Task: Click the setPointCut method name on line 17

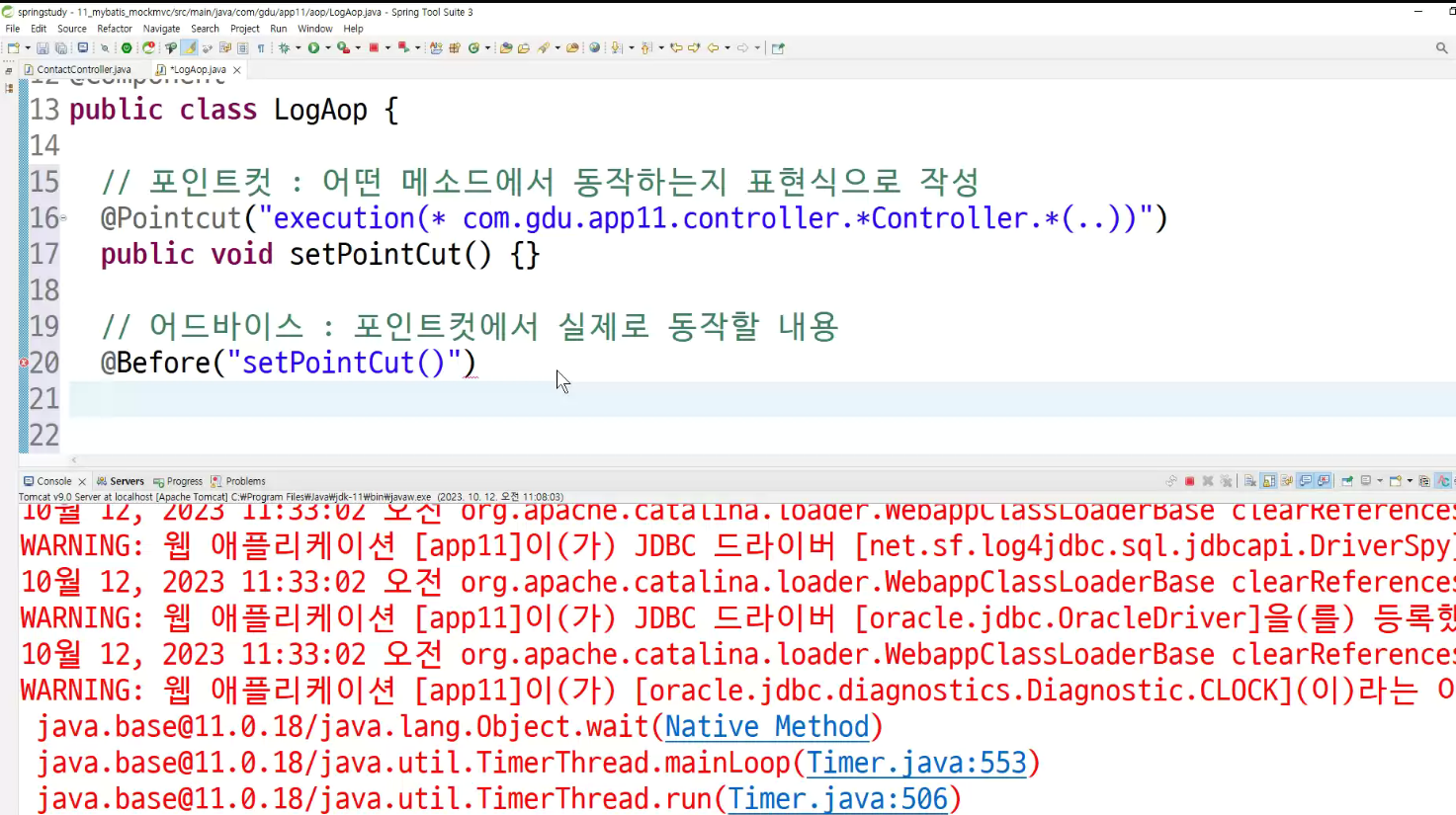Action: (376, 254)
